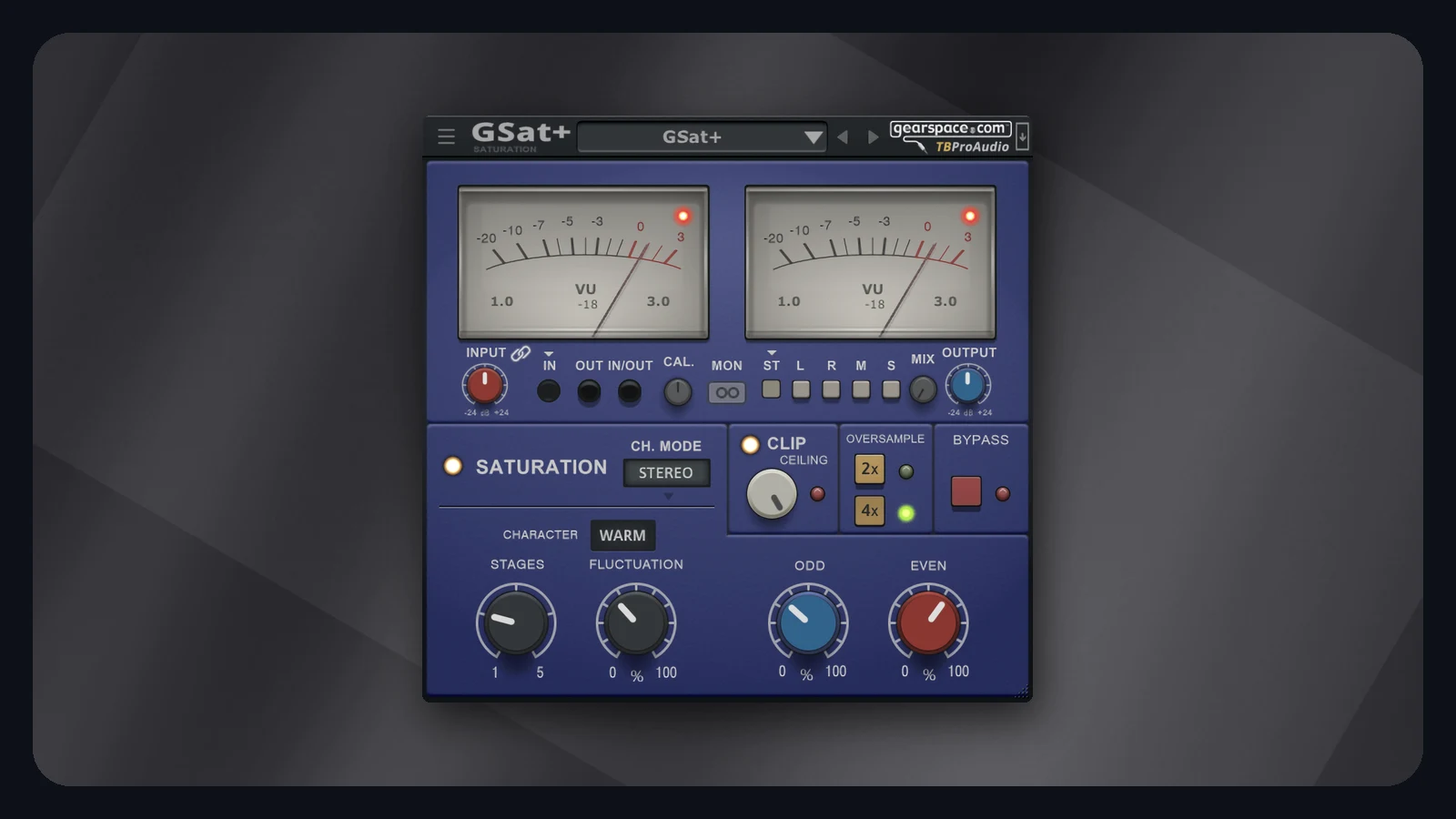
Task: Click the STAGES knob
Action: click(516, 622)
